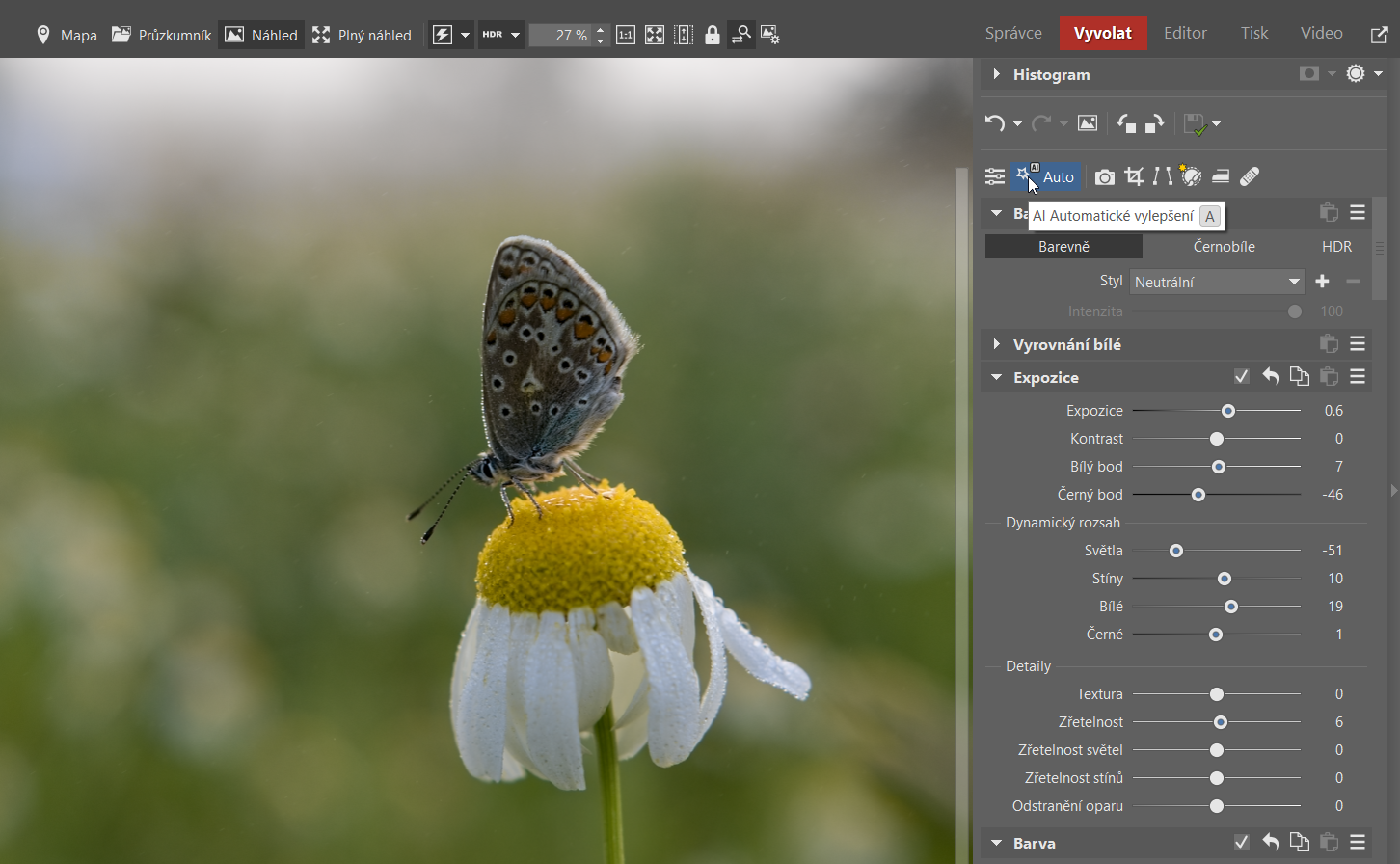Toggle the Expozice section checkbox

coord(1242,377)
